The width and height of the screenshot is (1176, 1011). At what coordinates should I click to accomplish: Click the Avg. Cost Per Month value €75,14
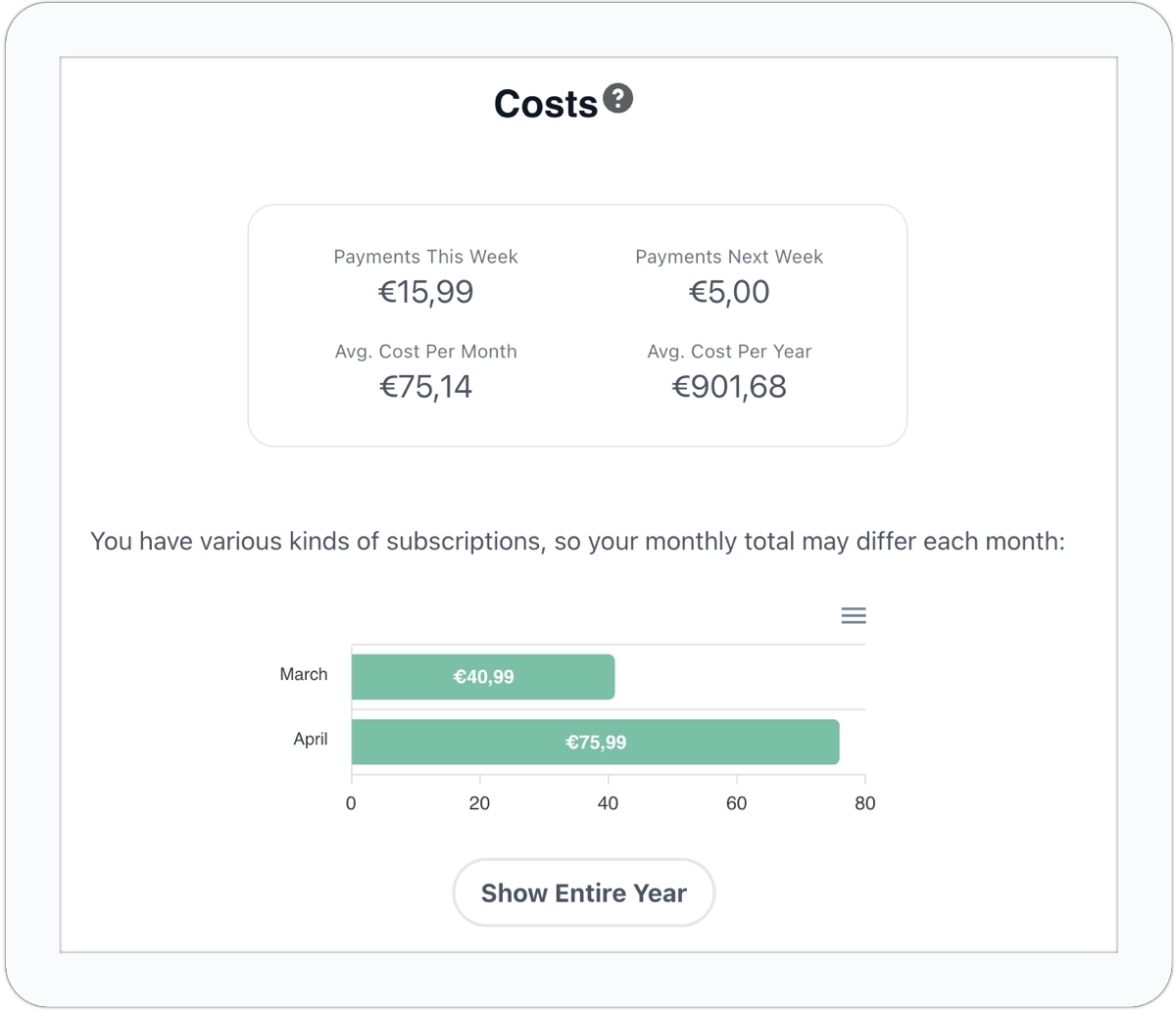(x=426, y=387)
